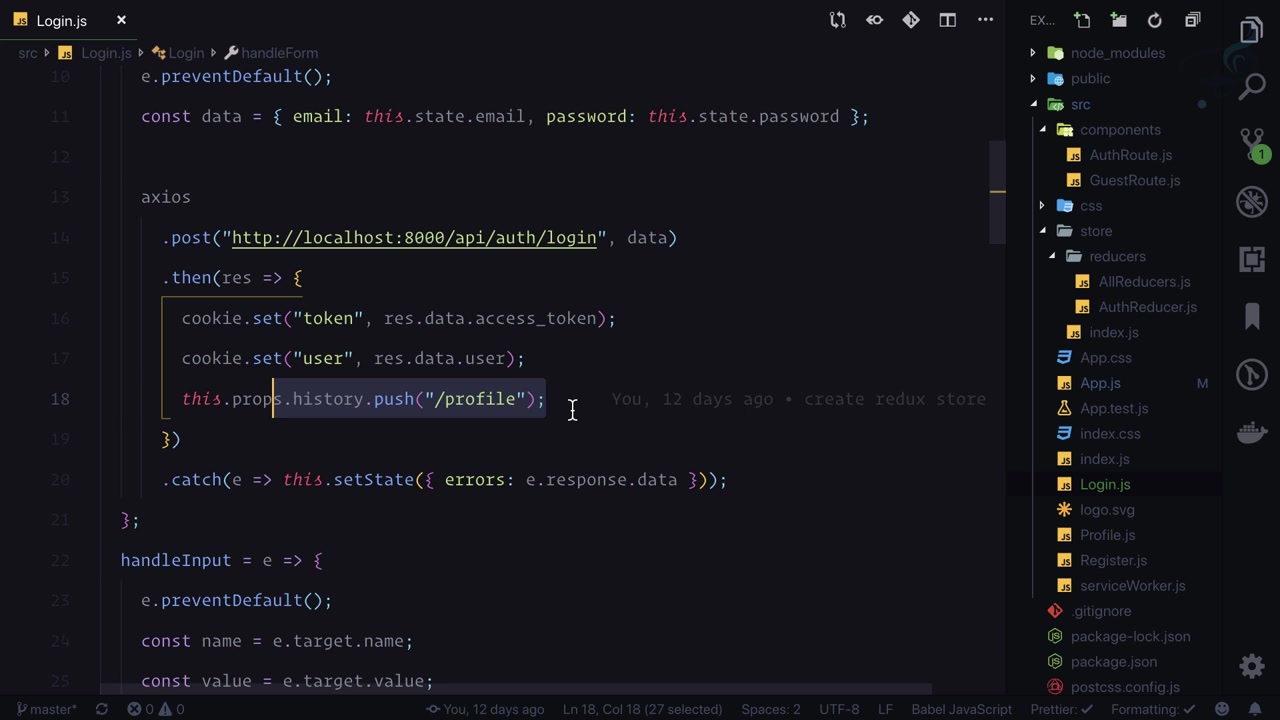The height and width of the screenshot is (720, 1280).
Task: Click the sync changes icon in status bar
Action: 101,709
